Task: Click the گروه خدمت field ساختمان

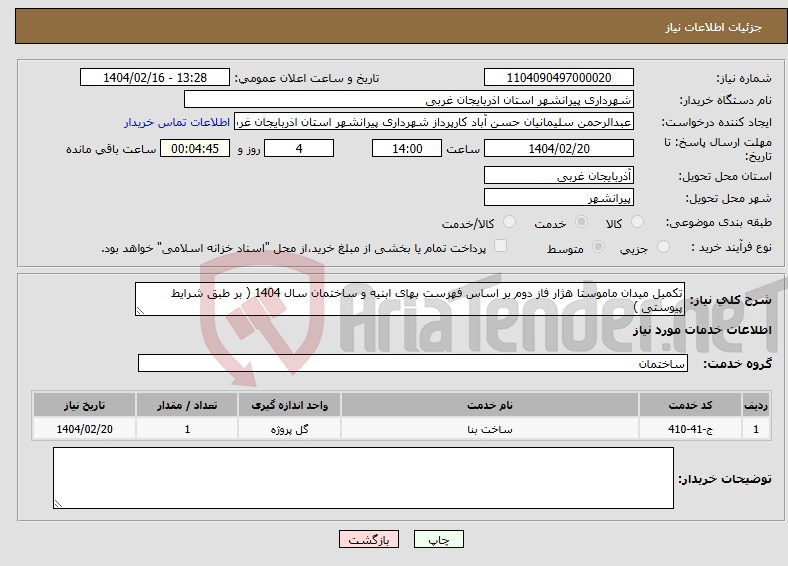Action: (413, 363)
